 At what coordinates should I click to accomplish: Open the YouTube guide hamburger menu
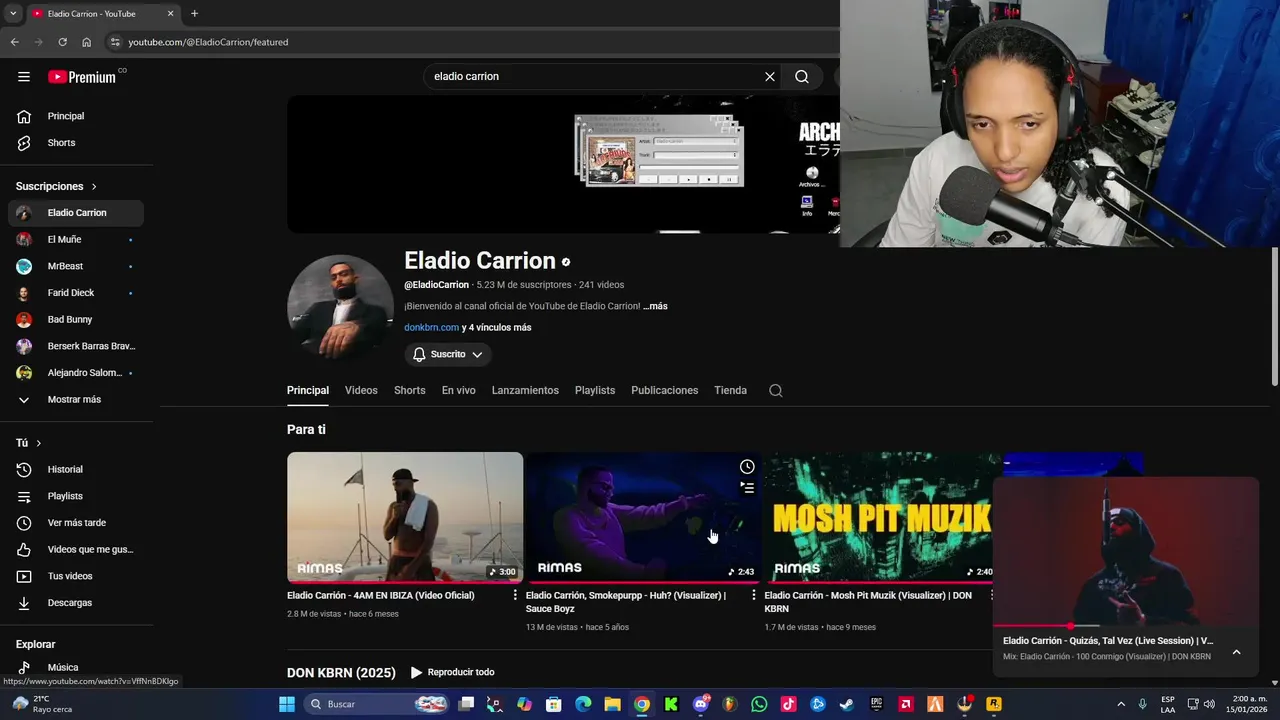click(24, 77)
